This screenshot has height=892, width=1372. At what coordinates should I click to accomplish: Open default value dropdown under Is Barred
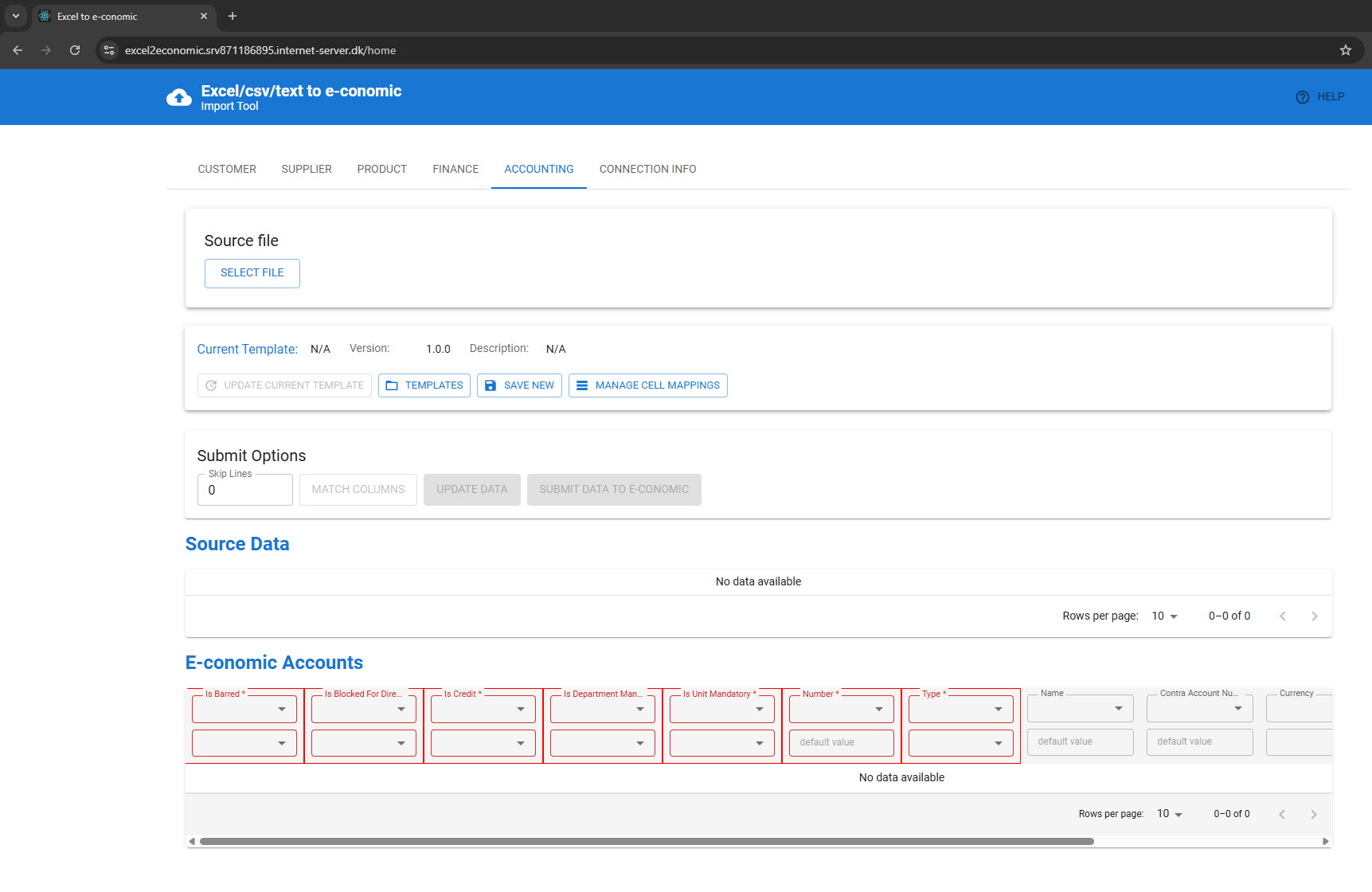[x=244, y=743]
